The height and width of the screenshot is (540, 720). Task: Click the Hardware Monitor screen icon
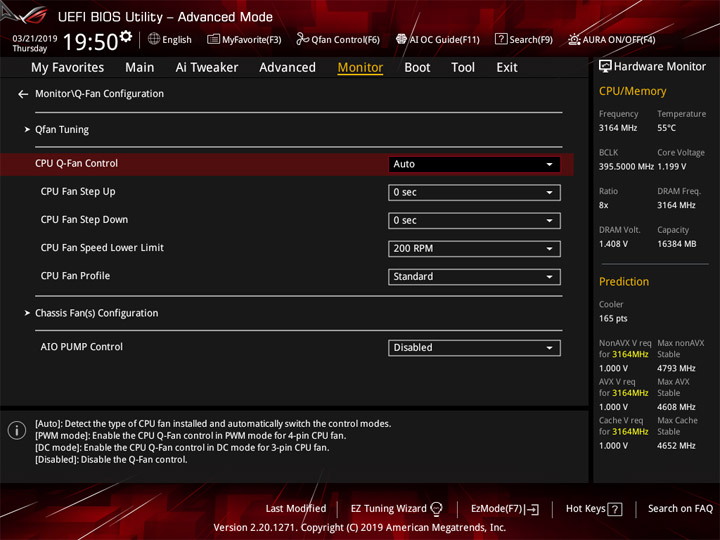click(x=605, y=66)
